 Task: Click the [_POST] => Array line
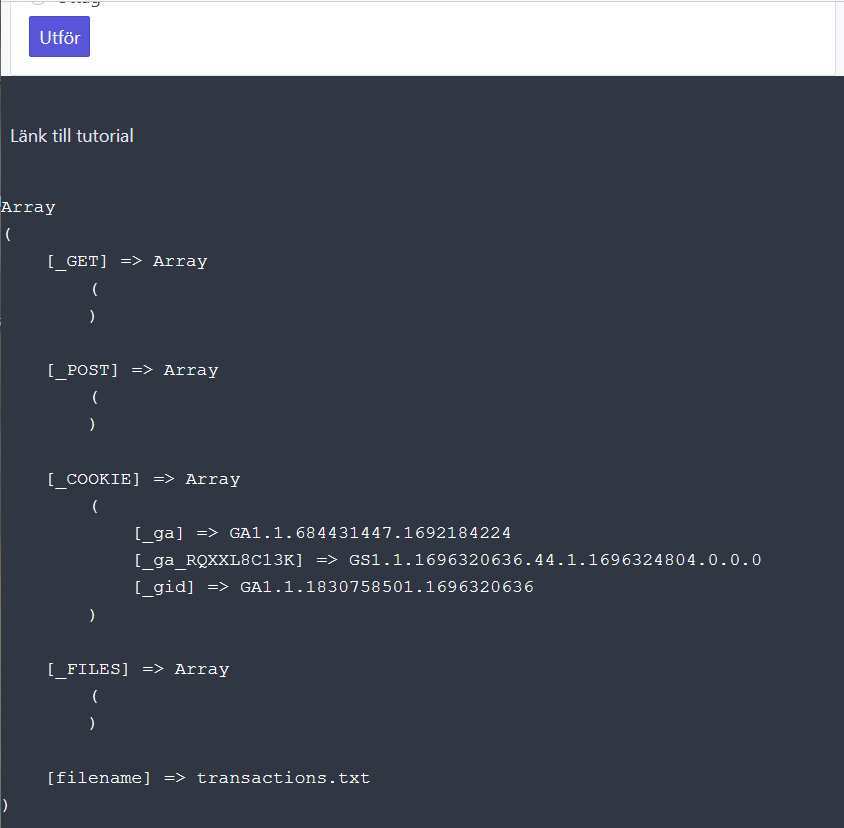pos(132,370)
